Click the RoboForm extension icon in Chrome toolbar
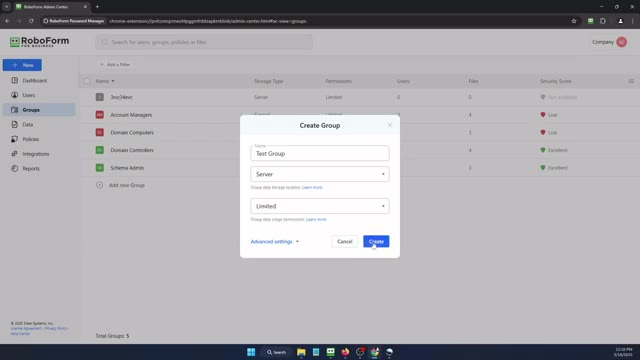 click(590, 21)
